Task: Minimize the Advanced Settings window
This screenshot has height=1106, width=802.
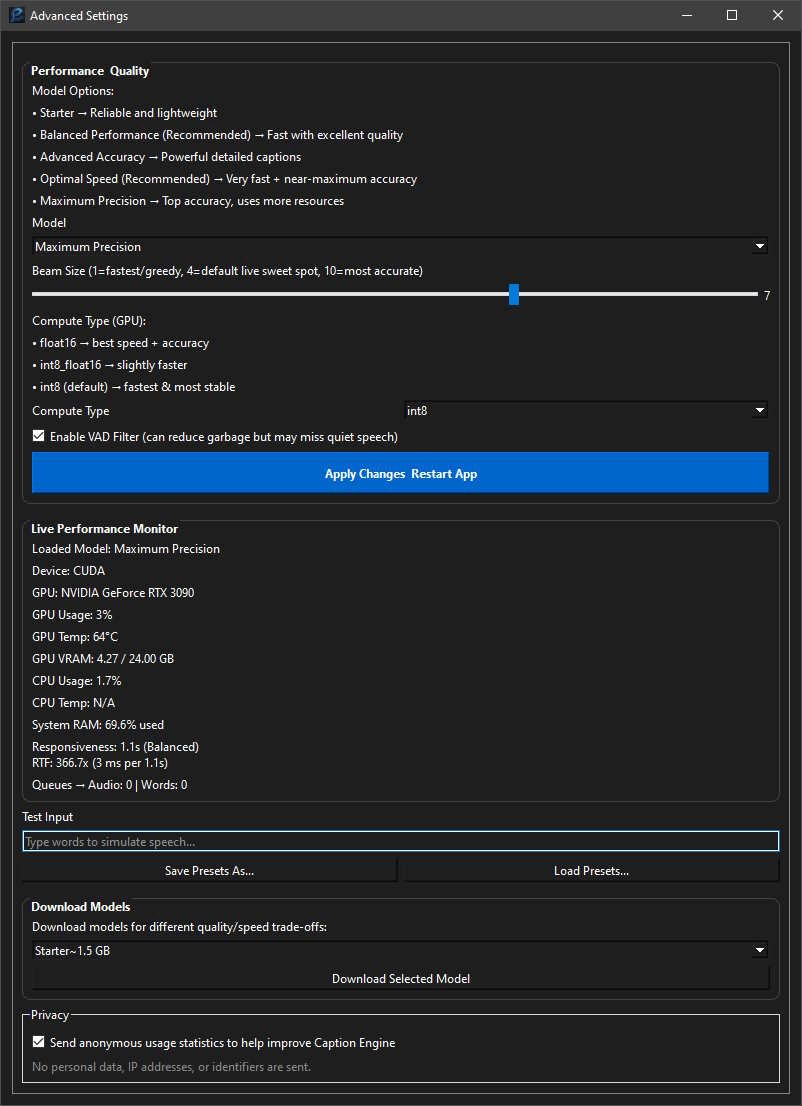Action: [x=686, y=15]
